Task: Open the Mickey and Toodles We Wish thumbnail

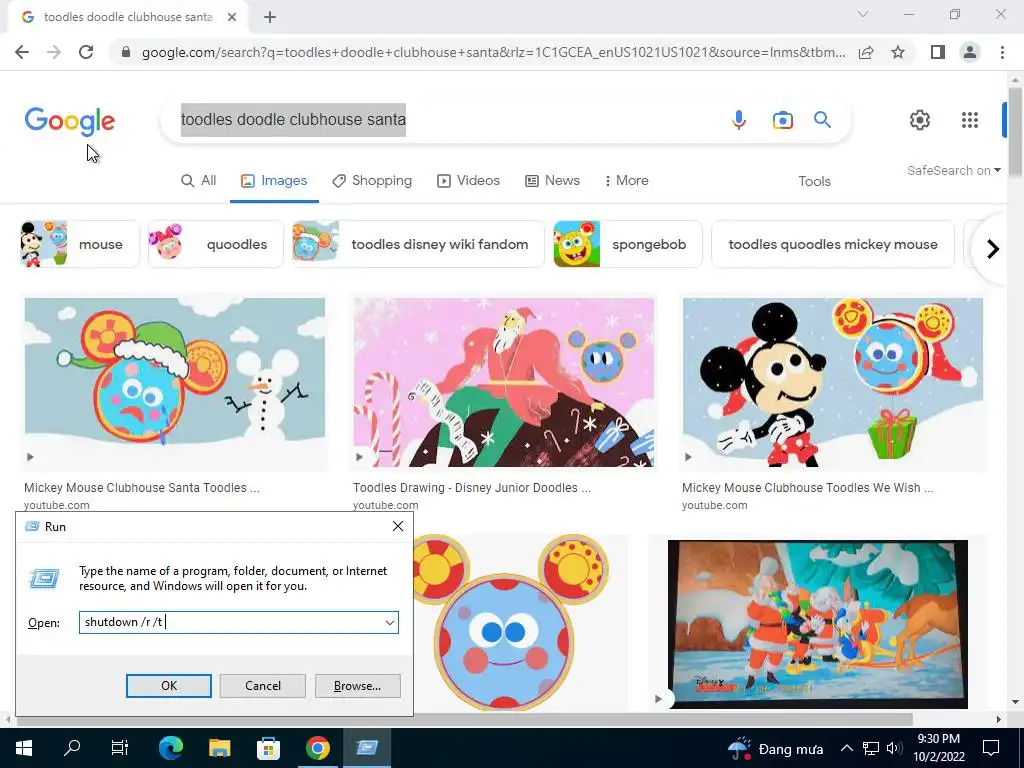Action: 833,383
